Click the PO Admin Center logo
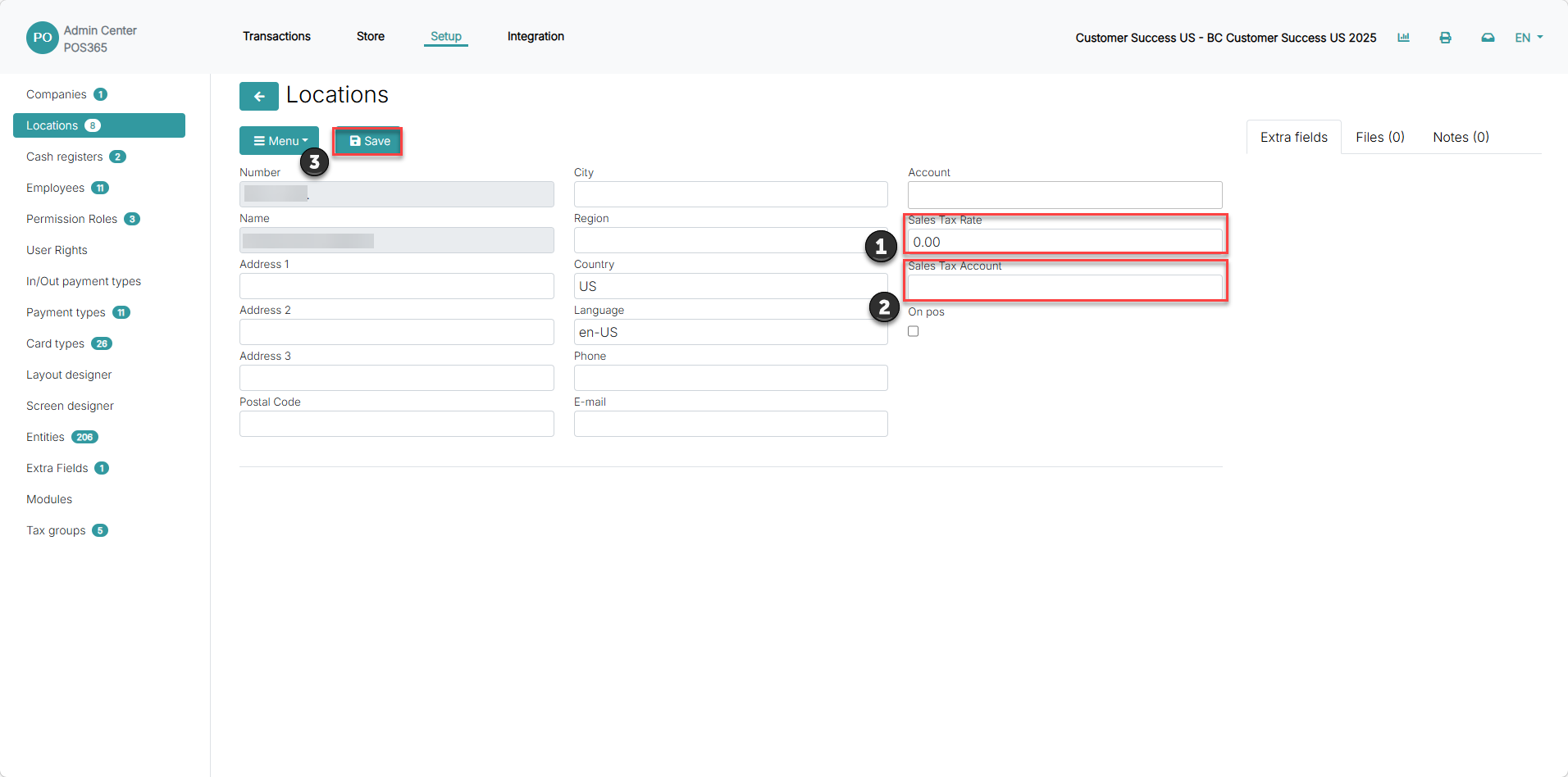This screenshot has width=1568, height=777. [42, 38]
